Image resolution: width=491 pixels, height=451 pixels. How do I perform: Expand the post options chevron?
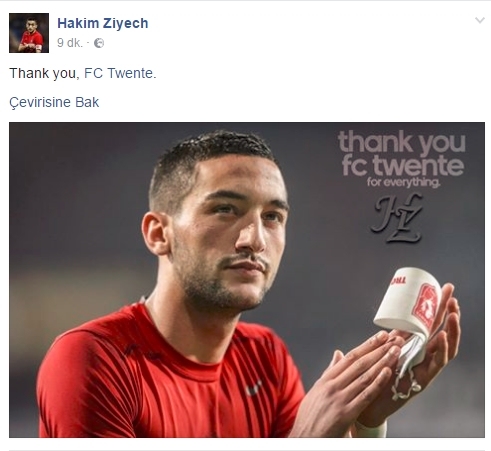coord(479,20)
